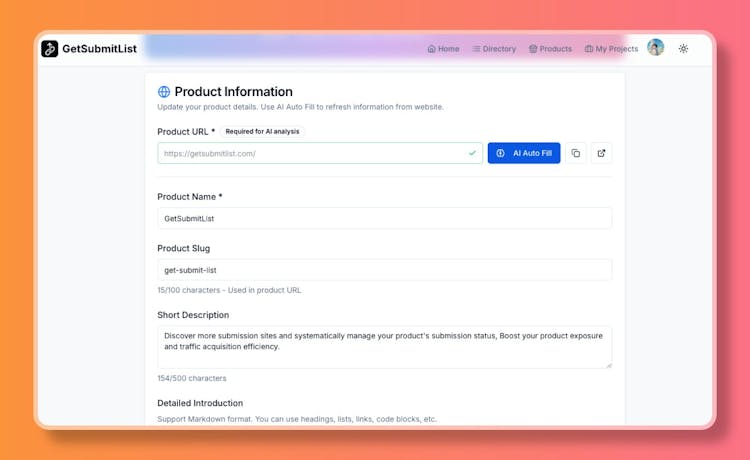The height and width of the screenshot is (460, 750).
Task: Click the green checkmark in URL field
Action: click(472, 153)
